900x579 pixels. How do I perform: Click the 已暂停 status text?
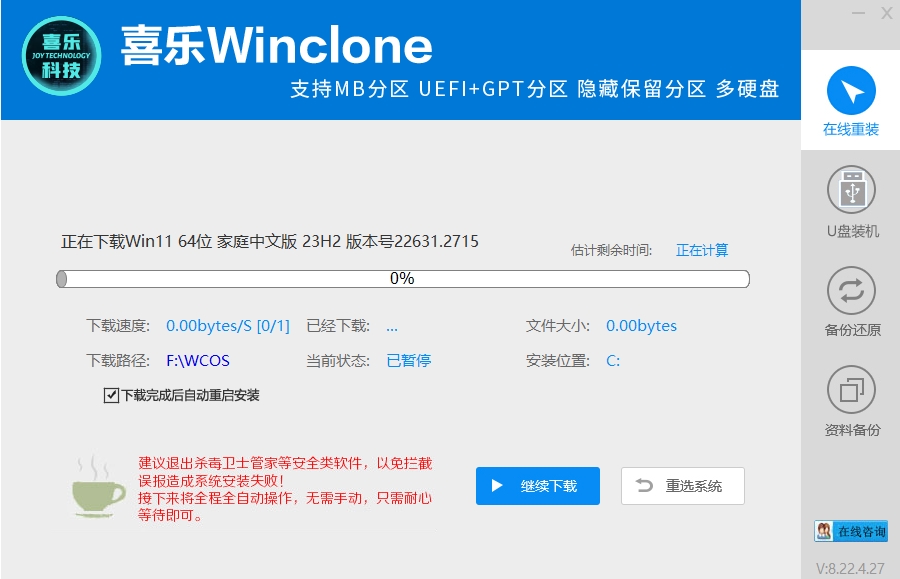(409, 360)
